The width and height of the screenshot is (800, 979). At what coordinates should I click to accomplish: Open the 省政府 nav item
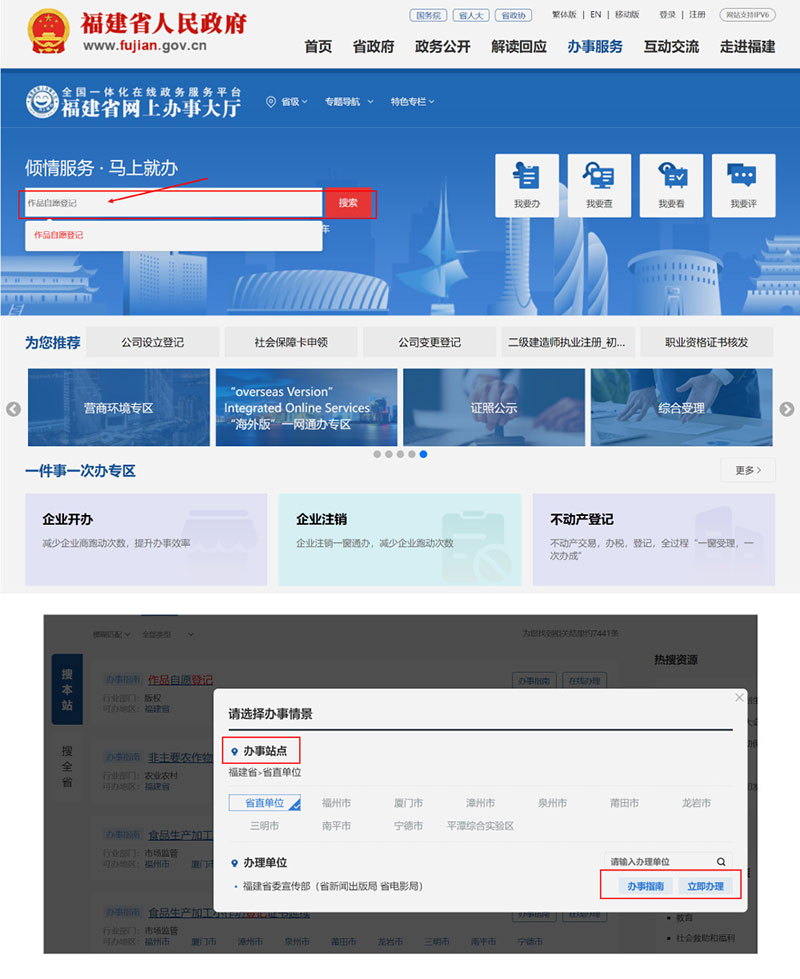coord(373,47)
